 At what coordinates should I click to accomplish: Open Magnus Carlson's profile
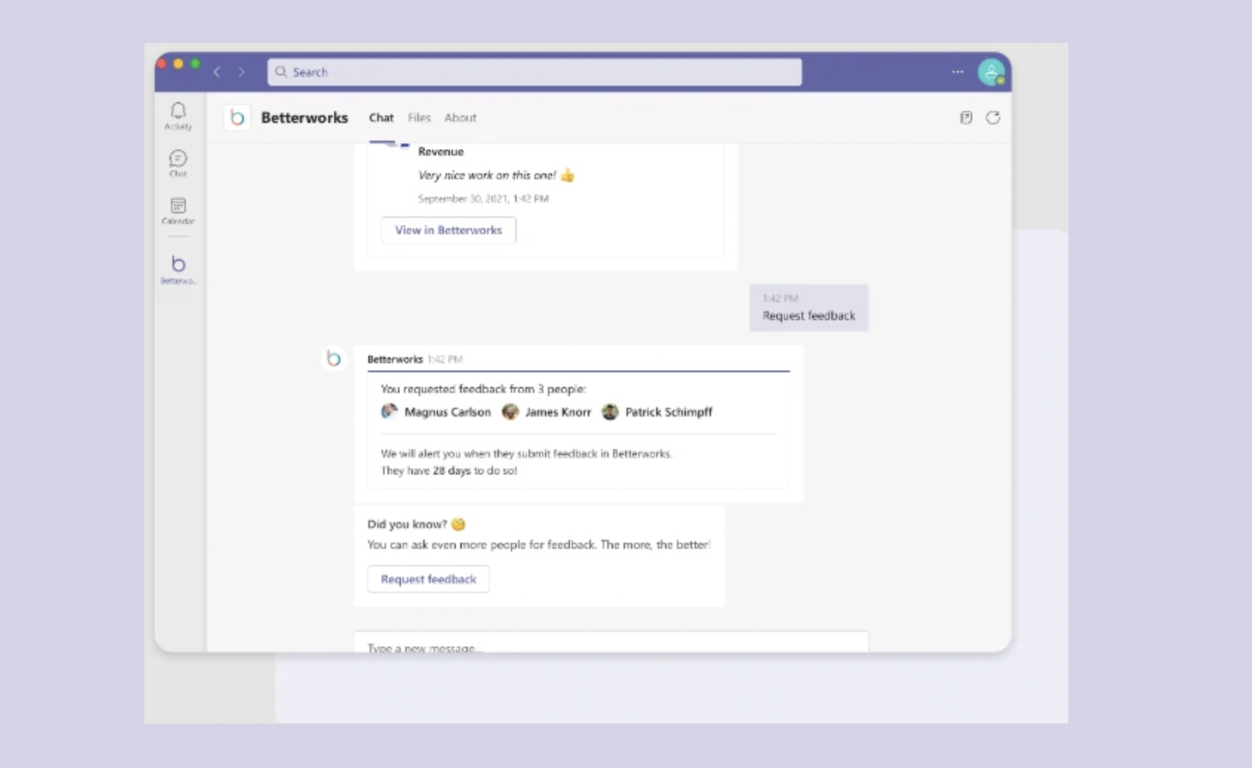(x=448, y=412)
